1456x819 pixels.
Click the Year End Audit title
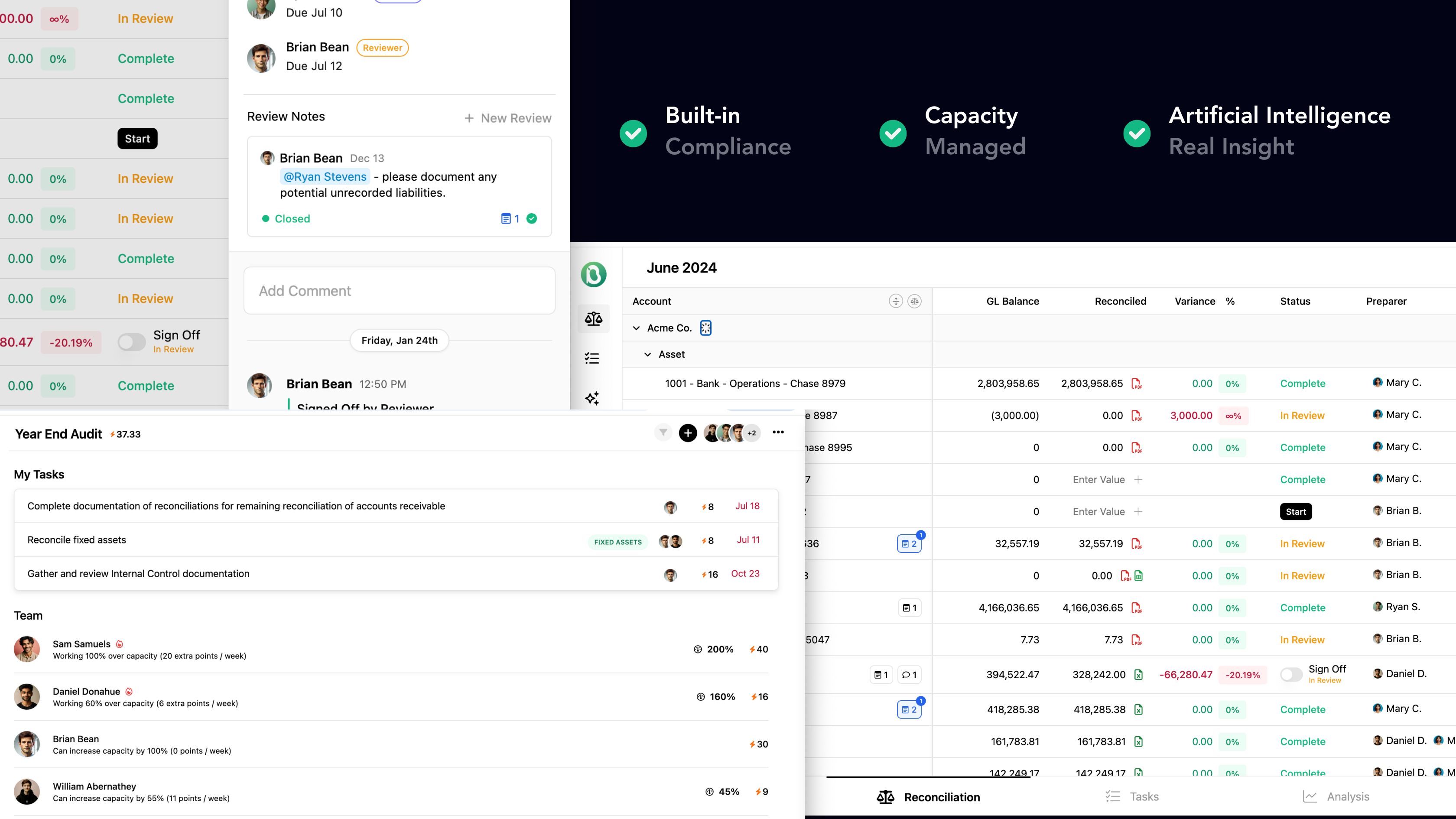58,434
